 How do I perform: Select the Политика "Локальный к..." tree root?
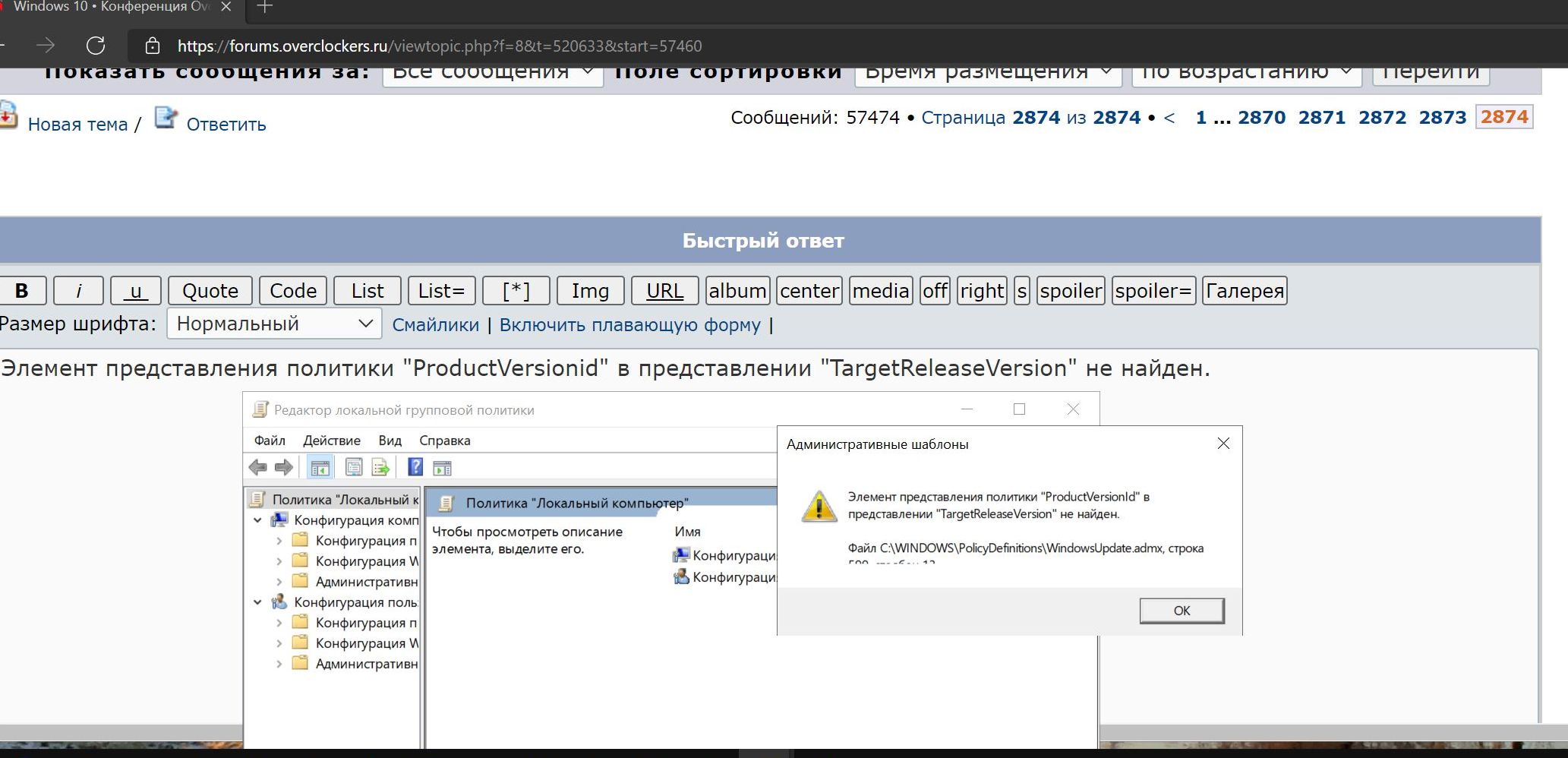[334, 499]
